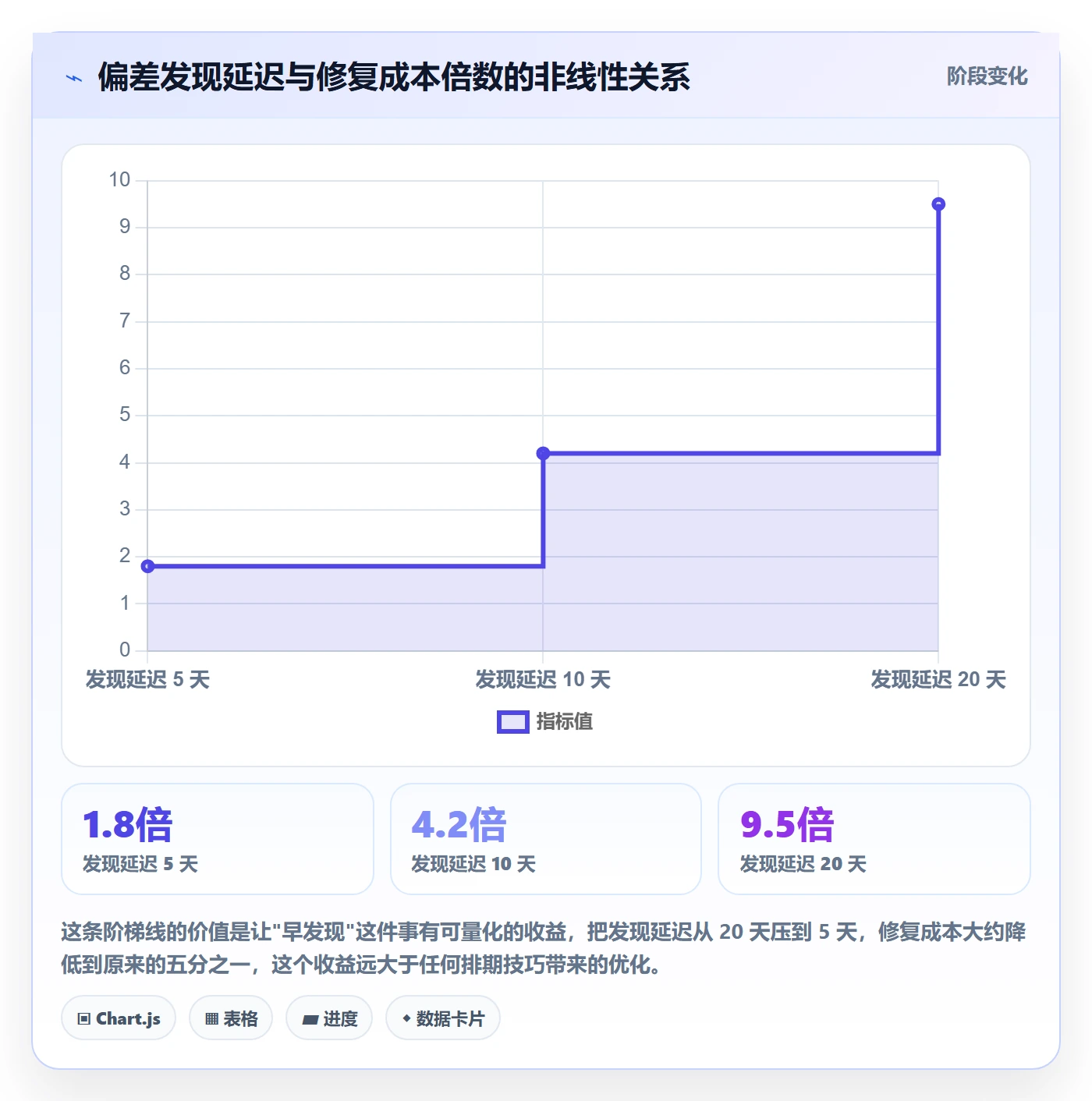This screenshot has height=1101, width=1092.
Task: Click the data point at 发现延迟 20 天
Action: 938,204
